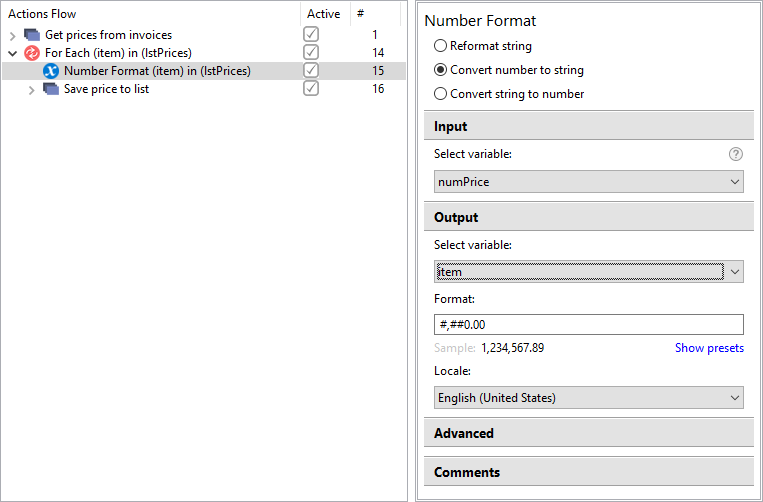
Task: Click step number 1 in # column
Action: click(375, 35)
